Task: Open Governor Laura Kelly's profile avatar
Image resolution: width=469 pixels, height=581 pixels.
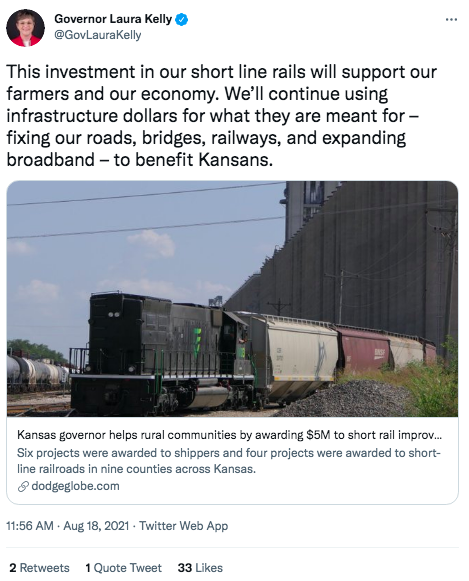Action: 26,28
